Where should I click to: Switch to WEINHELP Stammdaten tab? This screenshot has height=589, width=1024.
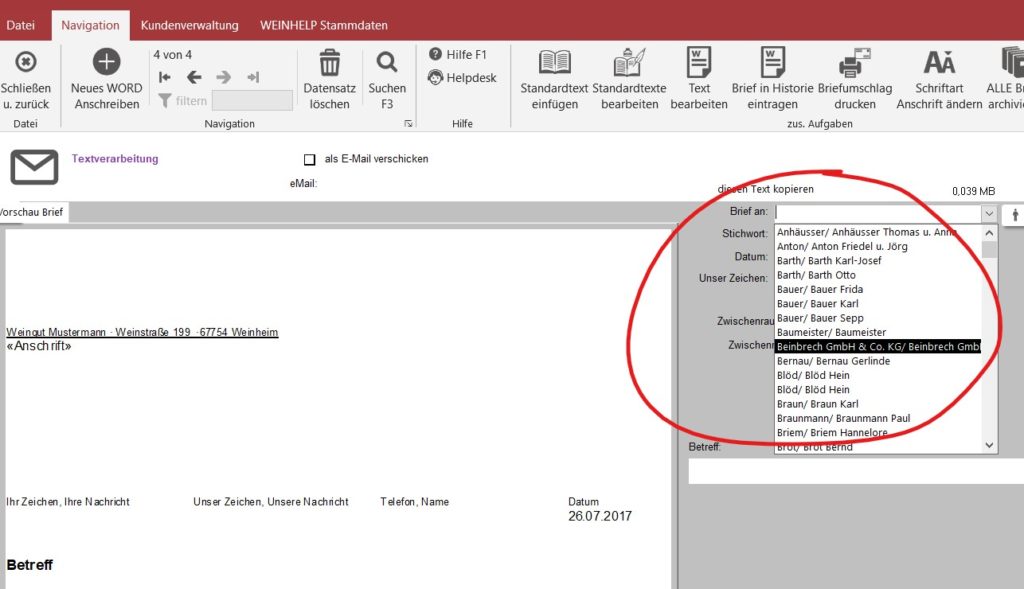click(323, 25)
